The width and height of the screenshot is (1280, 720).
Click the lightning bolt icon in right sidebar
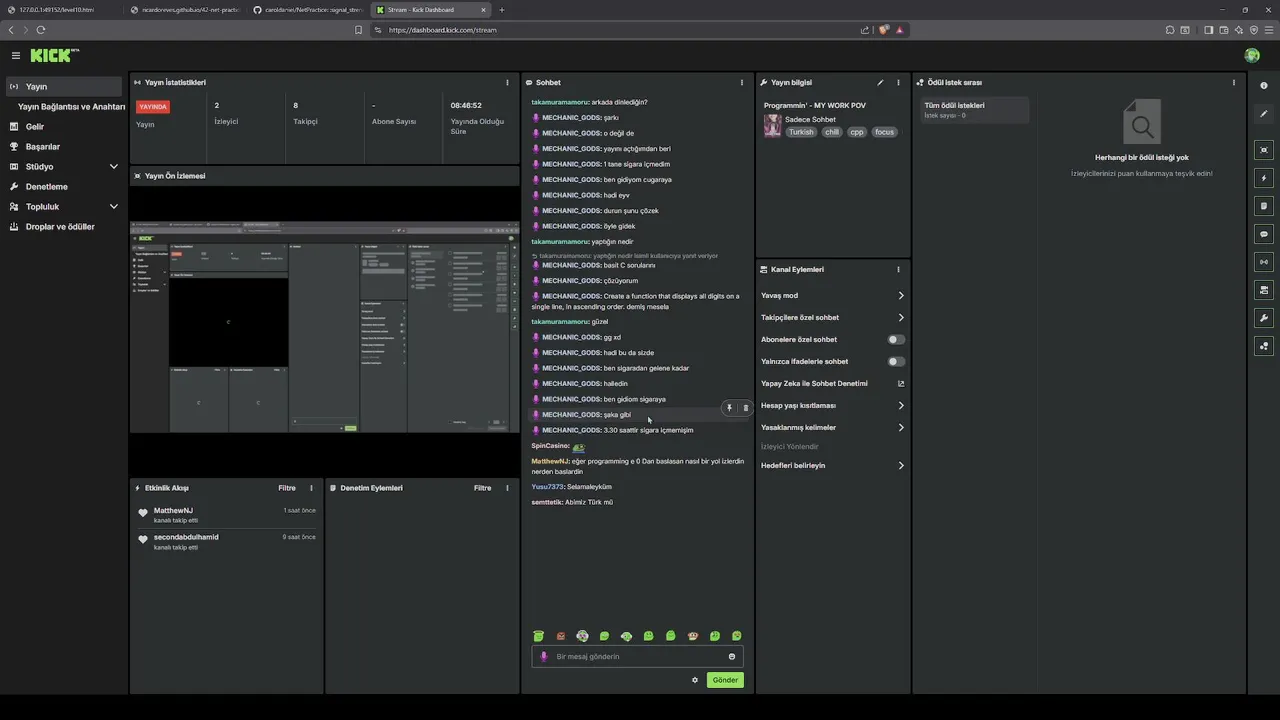(1264, 178)
